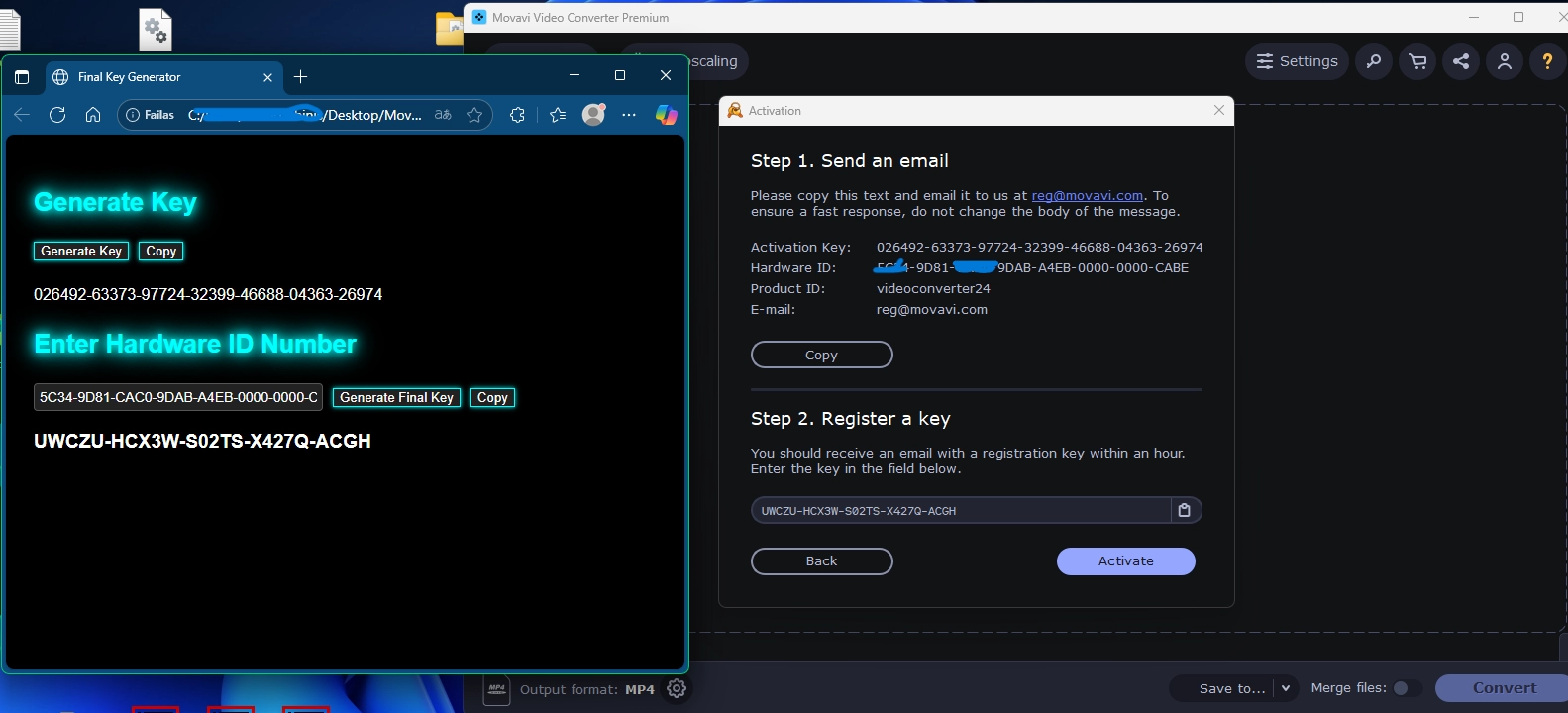This screenshot has width=1568, height=713.
Task: Open a new browser tab
Action: (301, 77)
